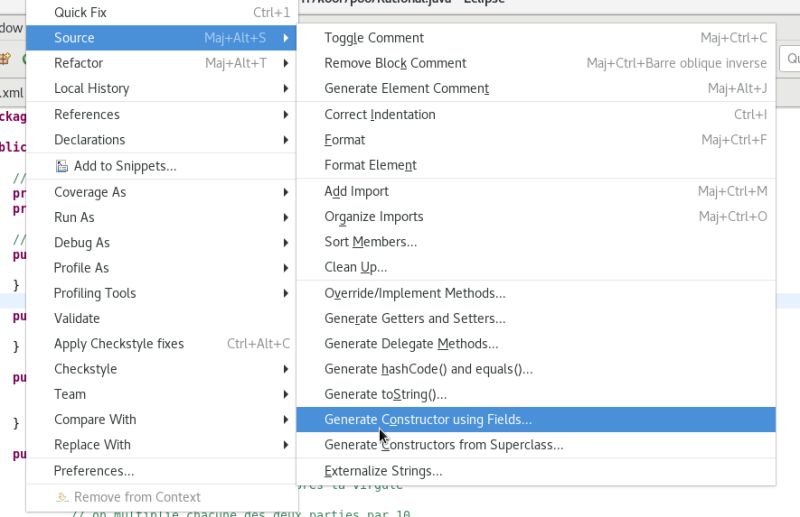800x517 pixels.
Task: Choose Format Element
Action: 536,165
